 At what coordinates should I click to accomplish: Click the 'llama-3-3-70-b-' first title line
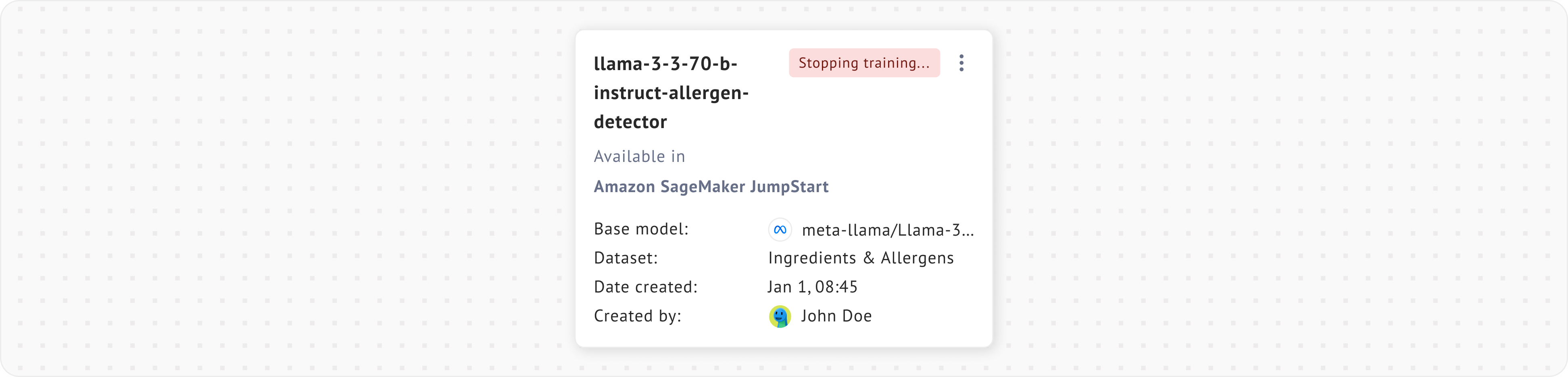point(665,63)
